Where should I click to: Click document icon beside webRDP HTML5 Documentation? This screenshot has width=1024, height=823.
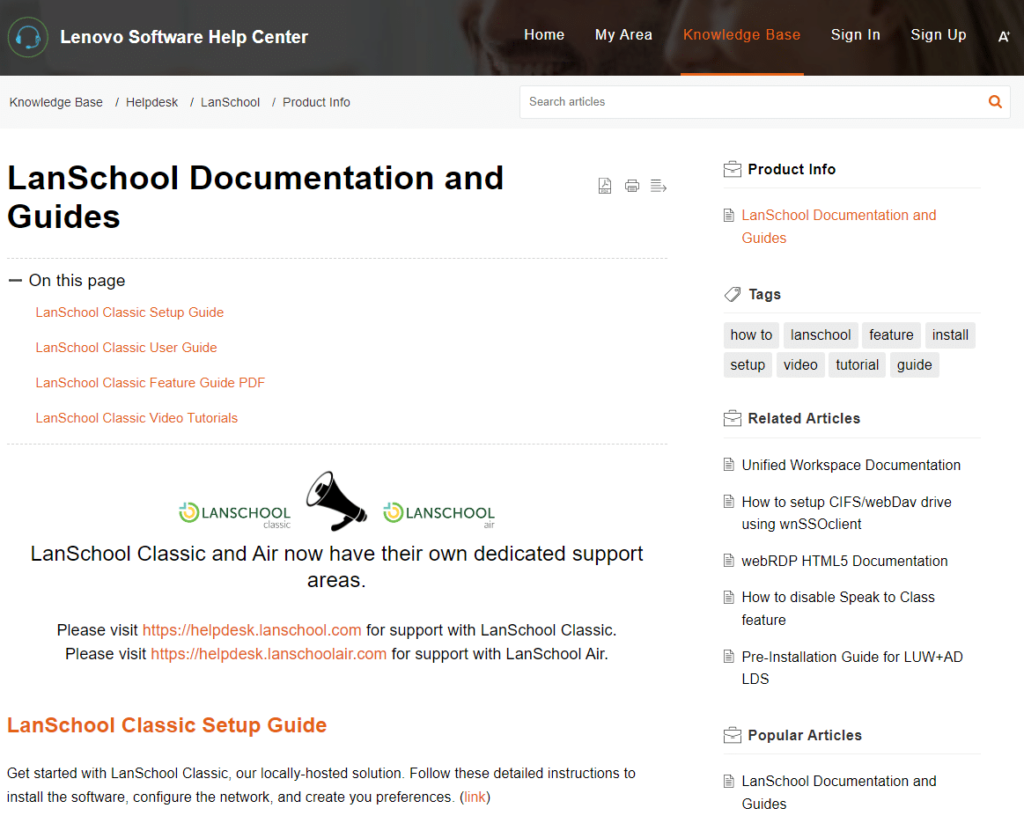point(729,560)
